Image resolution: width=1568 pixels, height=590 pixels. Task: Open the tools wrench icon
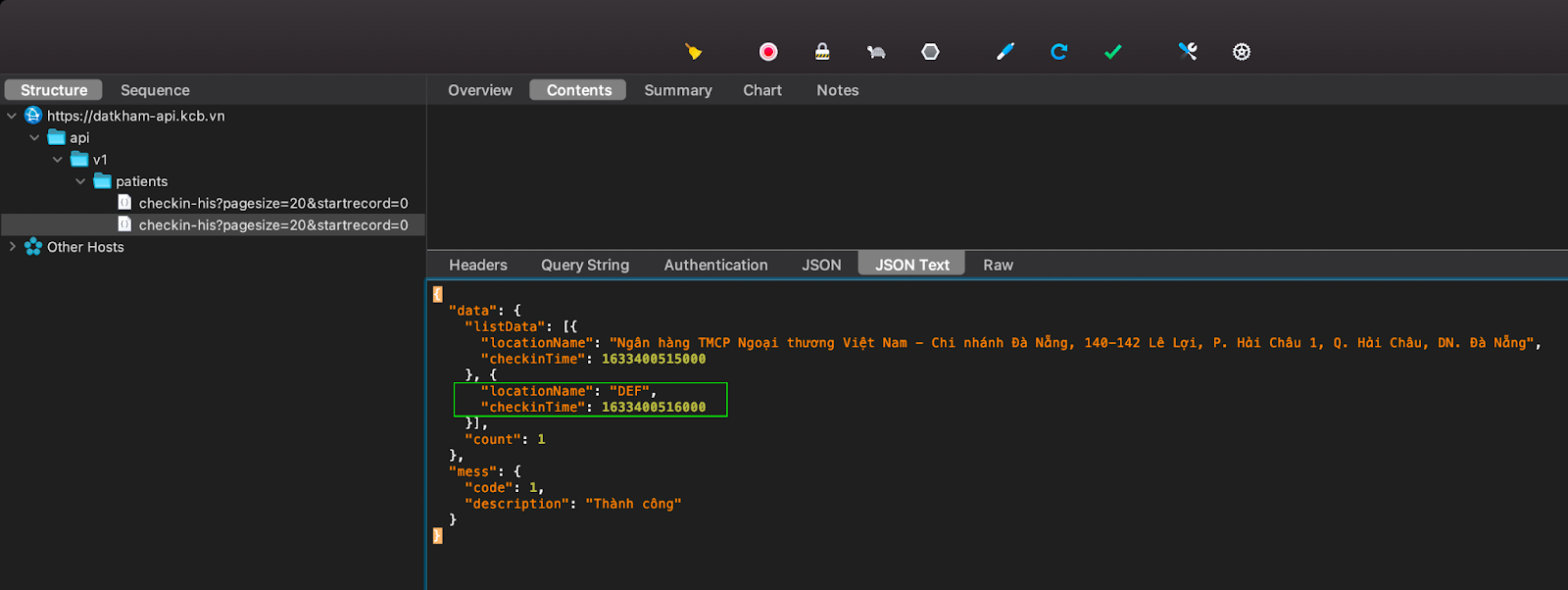tap(1188, 52)
